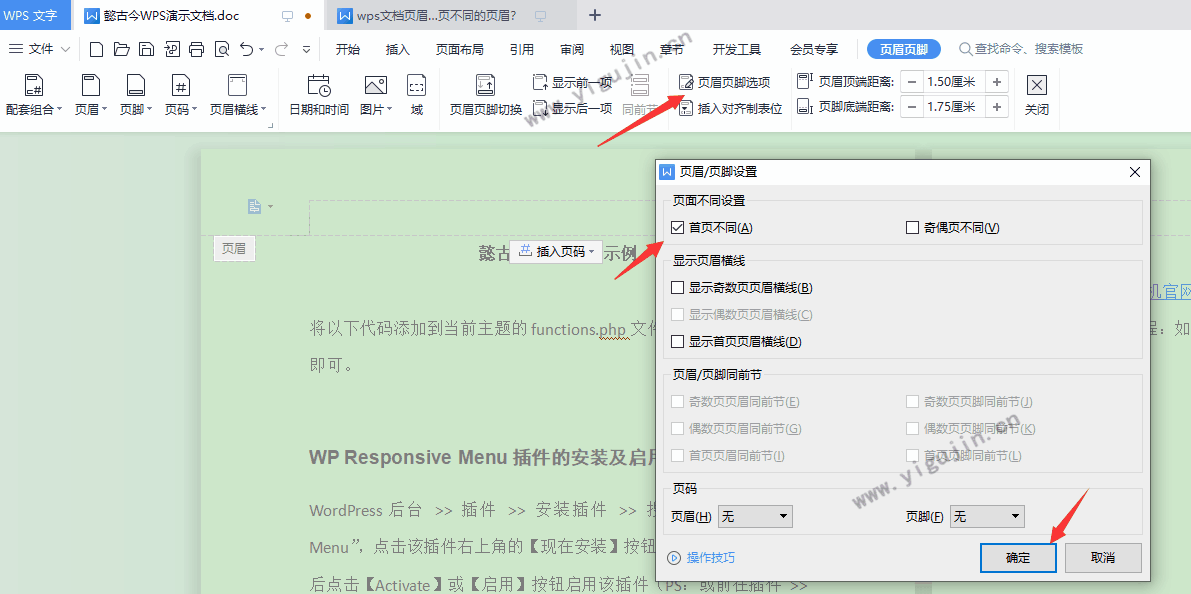Click the WPS 文字 home tab
Image resolution: width=1191 pixels, height=594 pixels.
[x=36, y=15]
